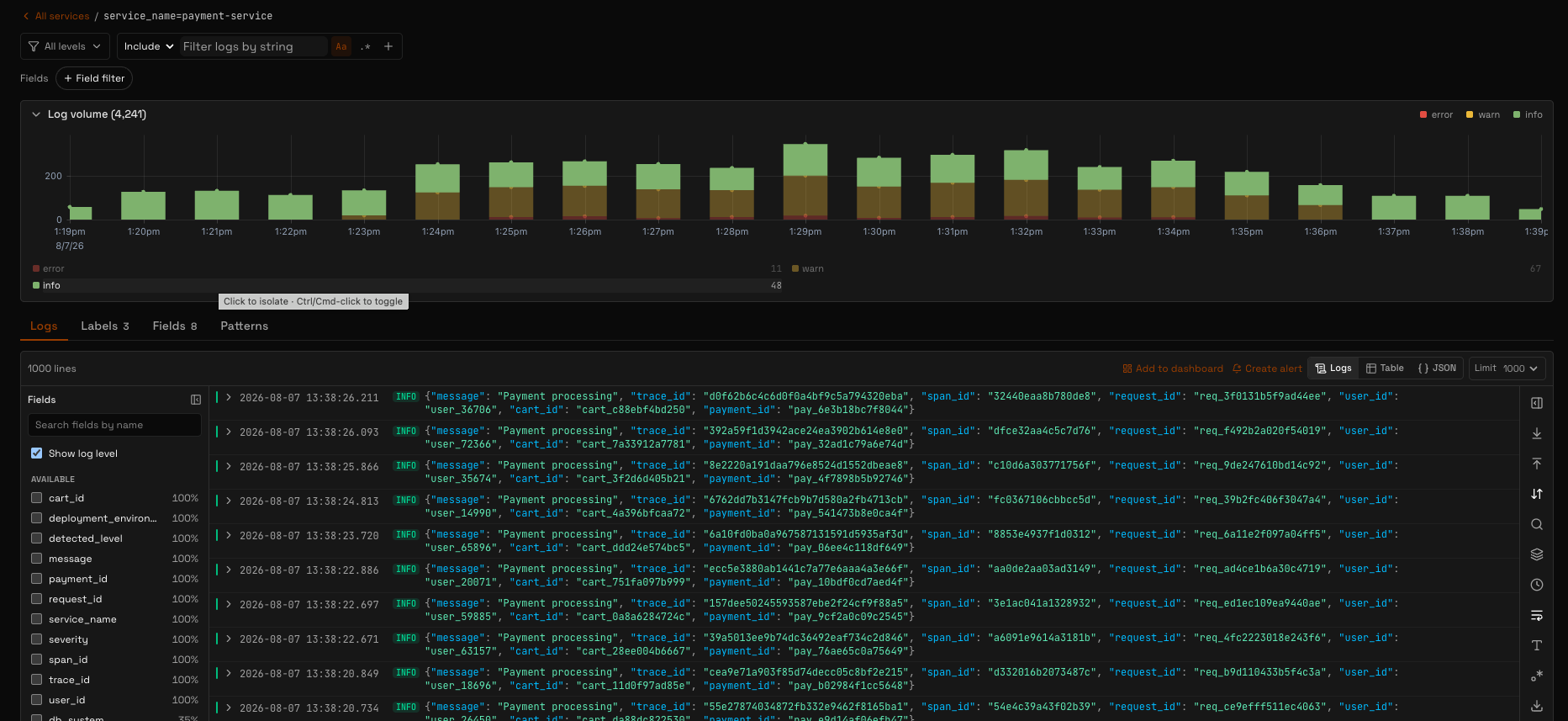1568x721 pixels.
Task: Click Create alert bell icon
Action: [1237, 368]
